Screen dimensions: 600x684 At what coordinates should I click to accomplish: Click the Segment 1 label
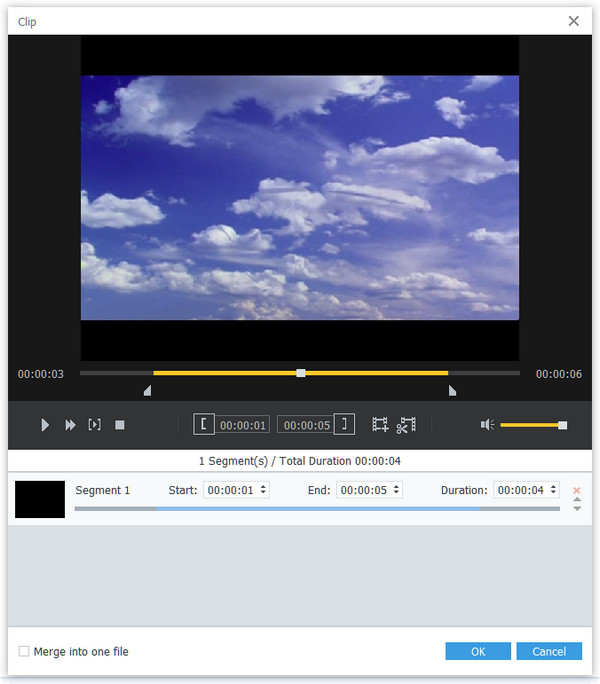point(103,490)
